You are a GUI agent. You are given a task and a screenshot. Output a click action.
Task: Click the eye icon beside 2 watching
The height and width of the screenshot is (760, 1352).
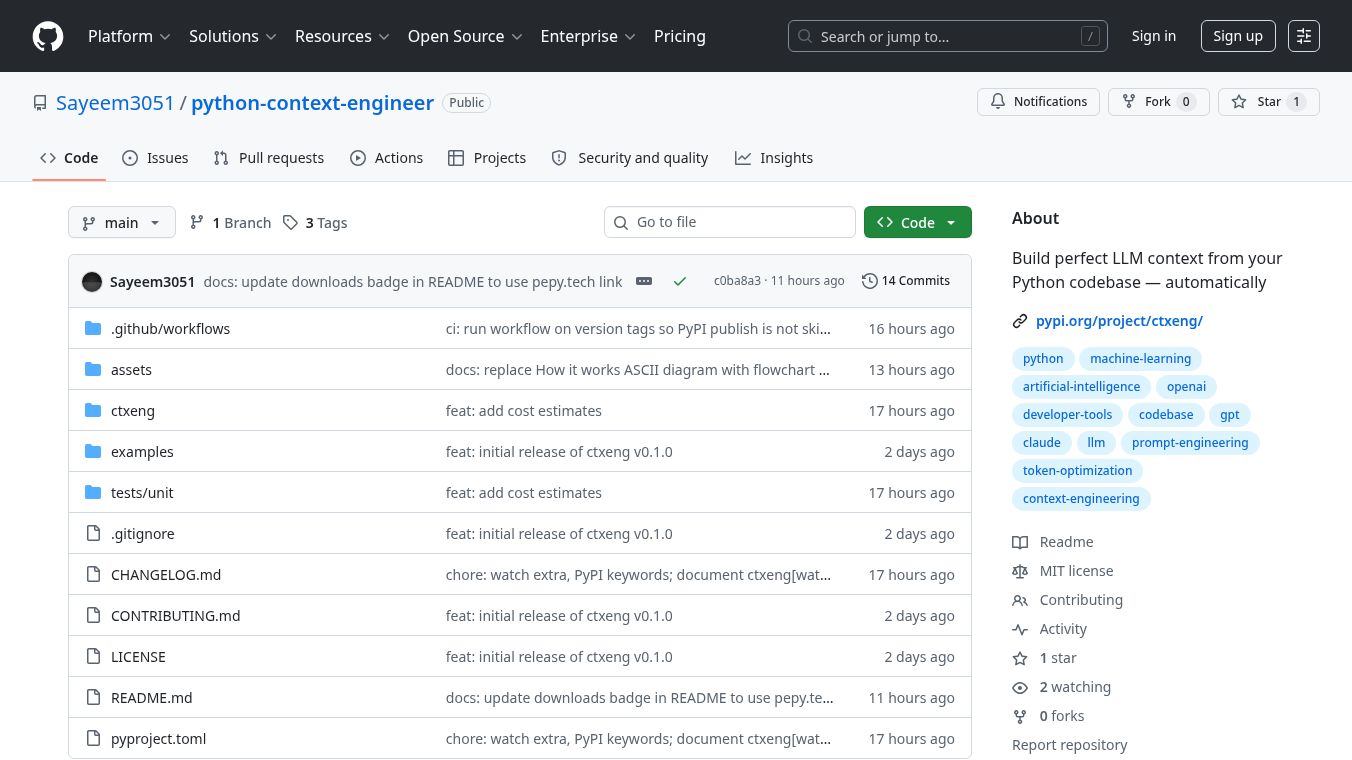click(x=1020, y=687)
